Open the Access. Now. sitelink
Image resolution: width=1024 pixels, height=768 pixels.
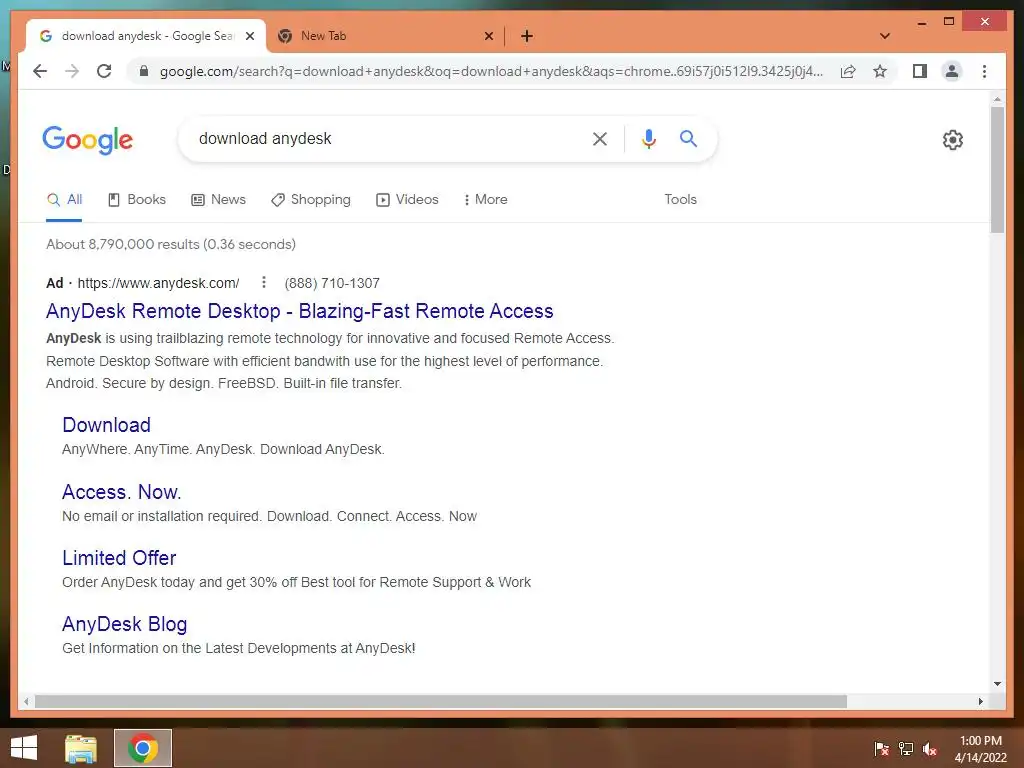click(121, 492)
